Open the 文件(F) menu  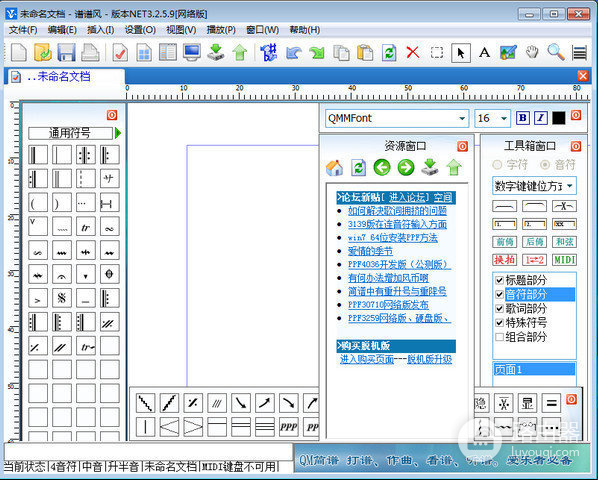23,30
